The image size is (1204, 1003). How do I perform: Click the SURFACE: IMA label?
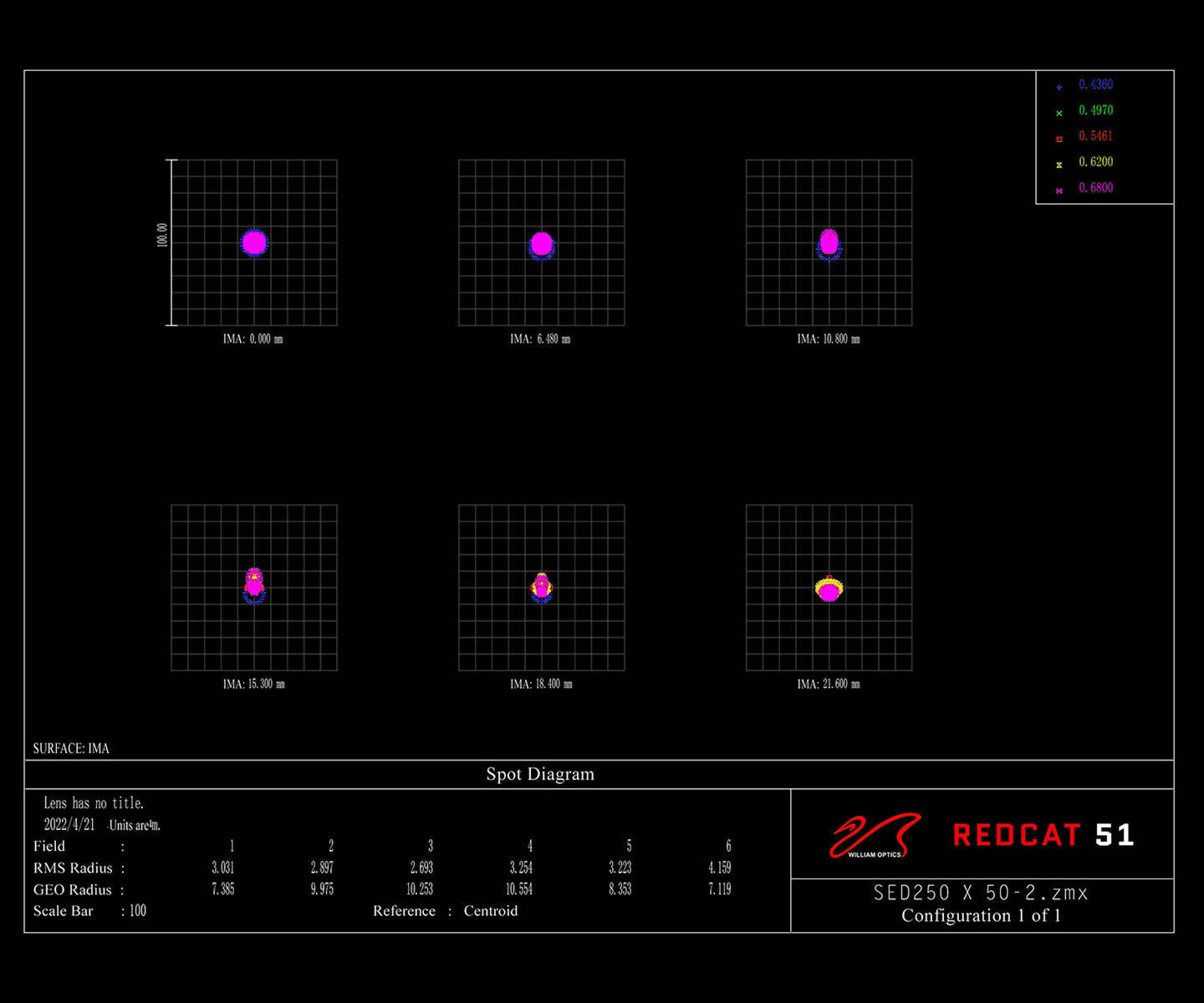coord(71,748)
